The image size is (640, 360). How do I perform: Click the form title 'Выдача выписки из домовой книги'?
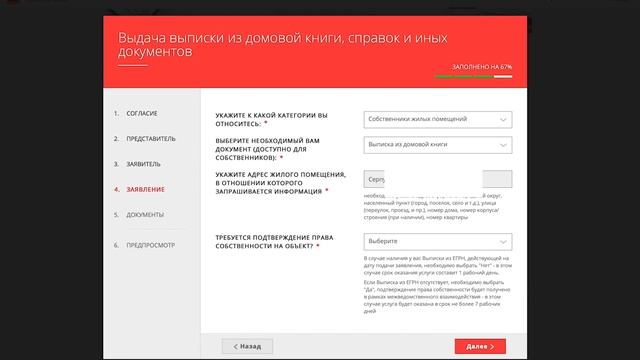click(283, 44)
